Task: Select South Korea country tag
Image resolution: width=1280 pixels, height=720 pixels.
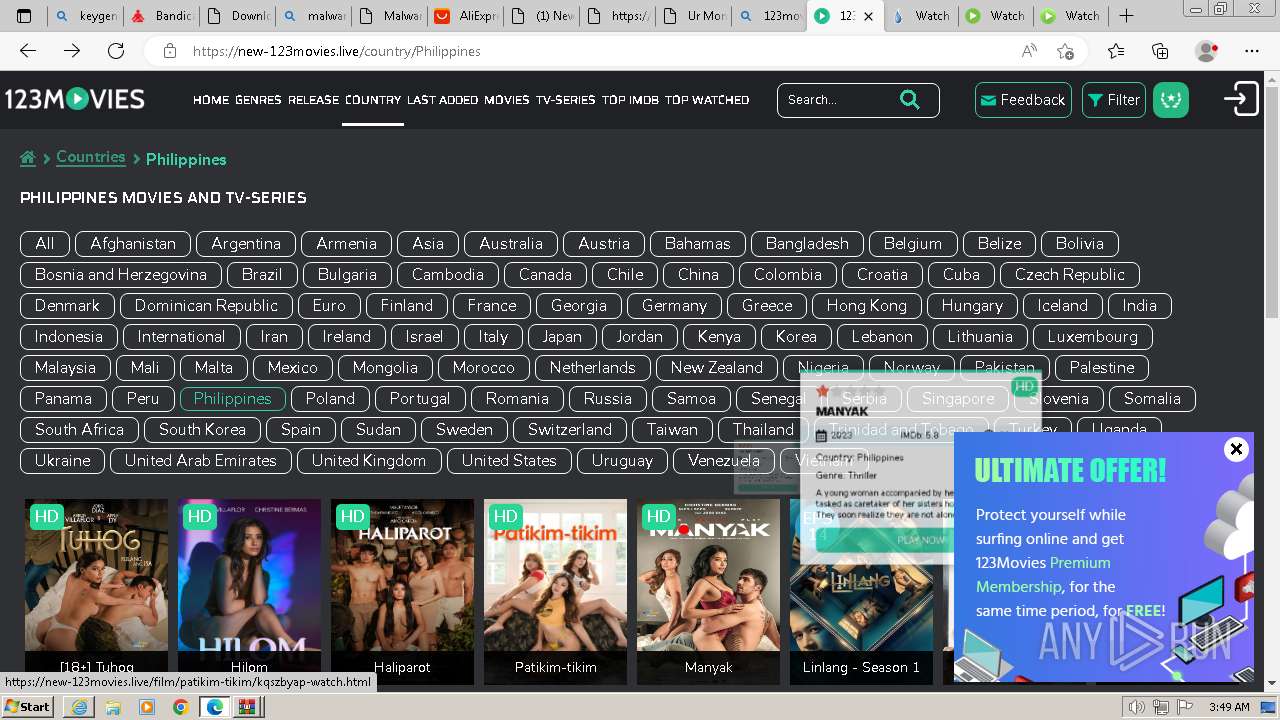Action: pos(202,430)
